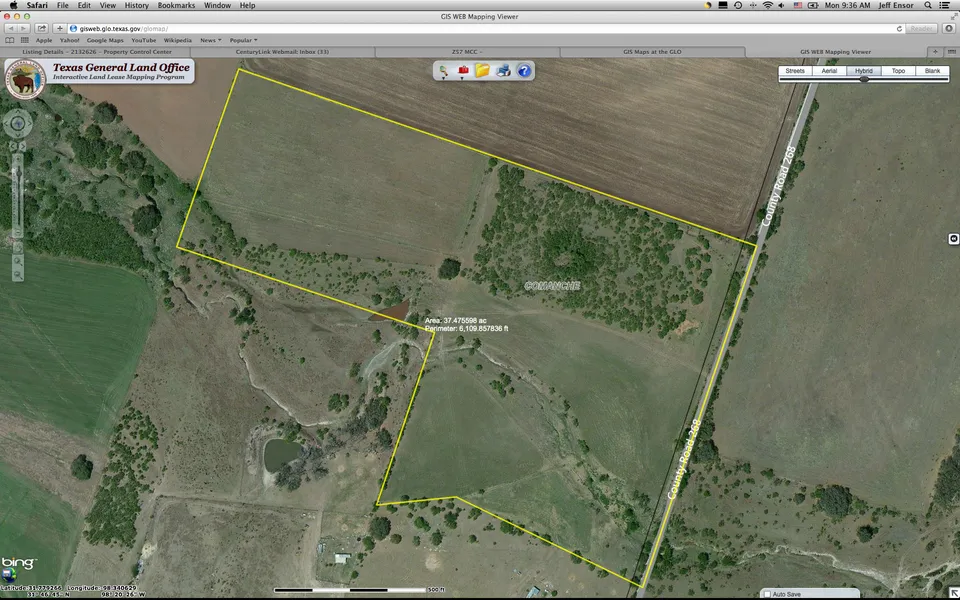Image resolution: width=960 pixels, height=600 pixels.
Task: Click the pan compass navigation control
Action: pyautogui.click(x=18, y=124)
